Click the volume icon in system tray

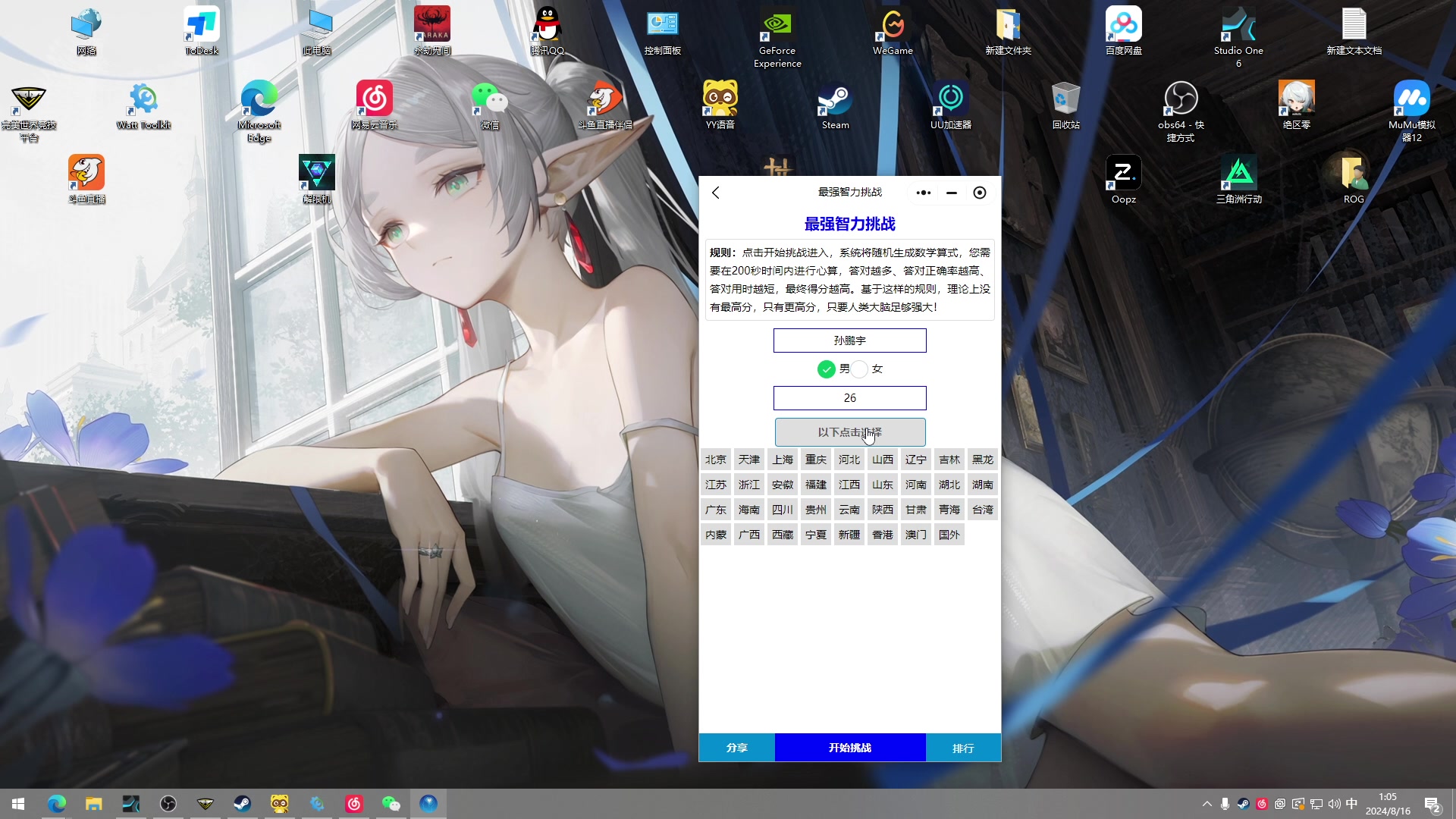(x=1334, y=804)
